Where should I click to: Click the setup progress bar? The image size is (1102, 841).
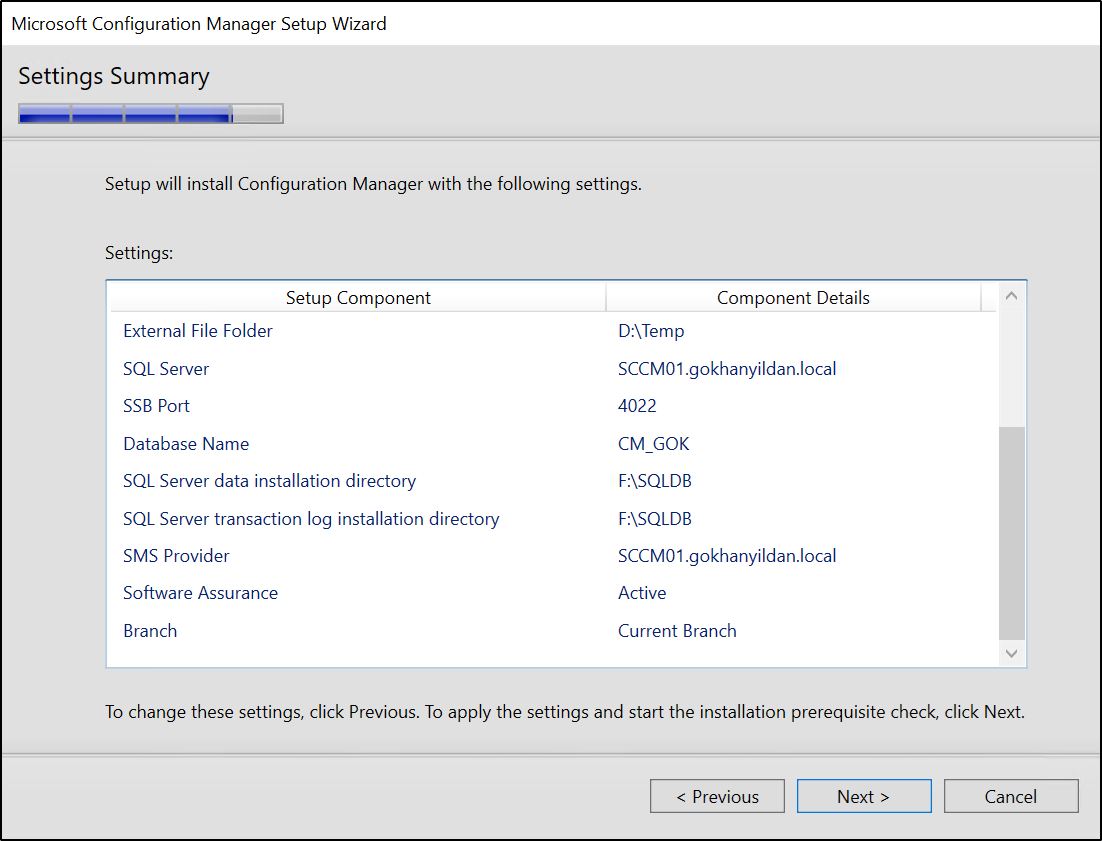[151, 114]
